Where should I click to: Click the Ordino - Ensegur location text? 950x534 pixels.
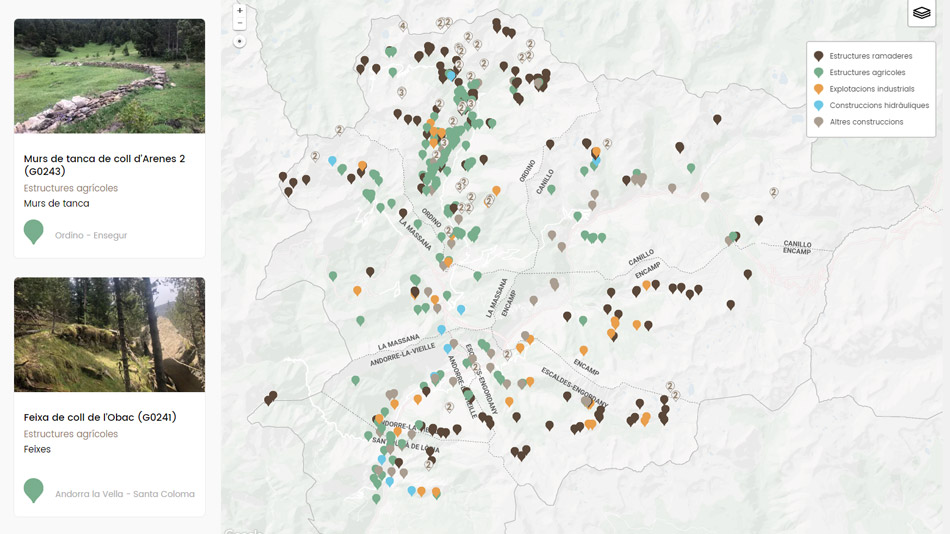click(91, 236)
